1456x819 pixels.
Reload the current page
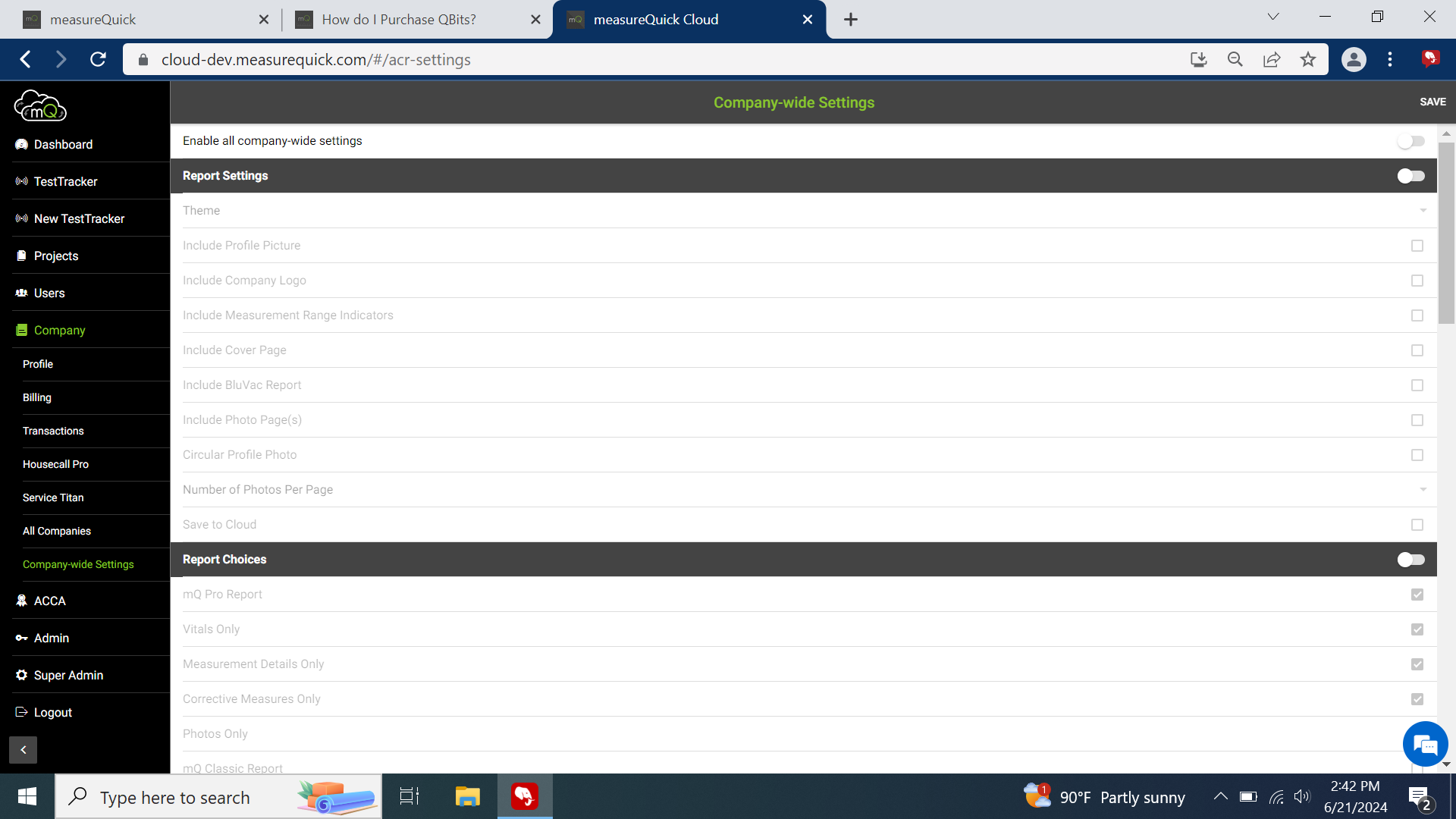(x=98, y=59)
